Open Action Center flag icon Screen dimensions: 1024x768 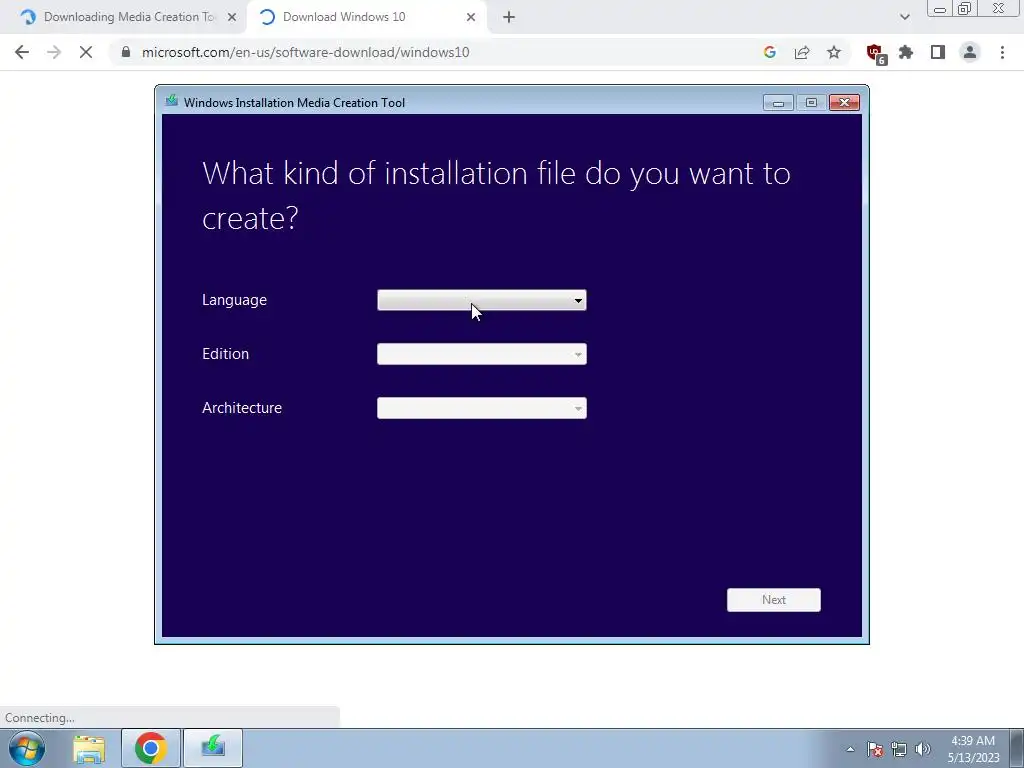(x=875, y=749)
